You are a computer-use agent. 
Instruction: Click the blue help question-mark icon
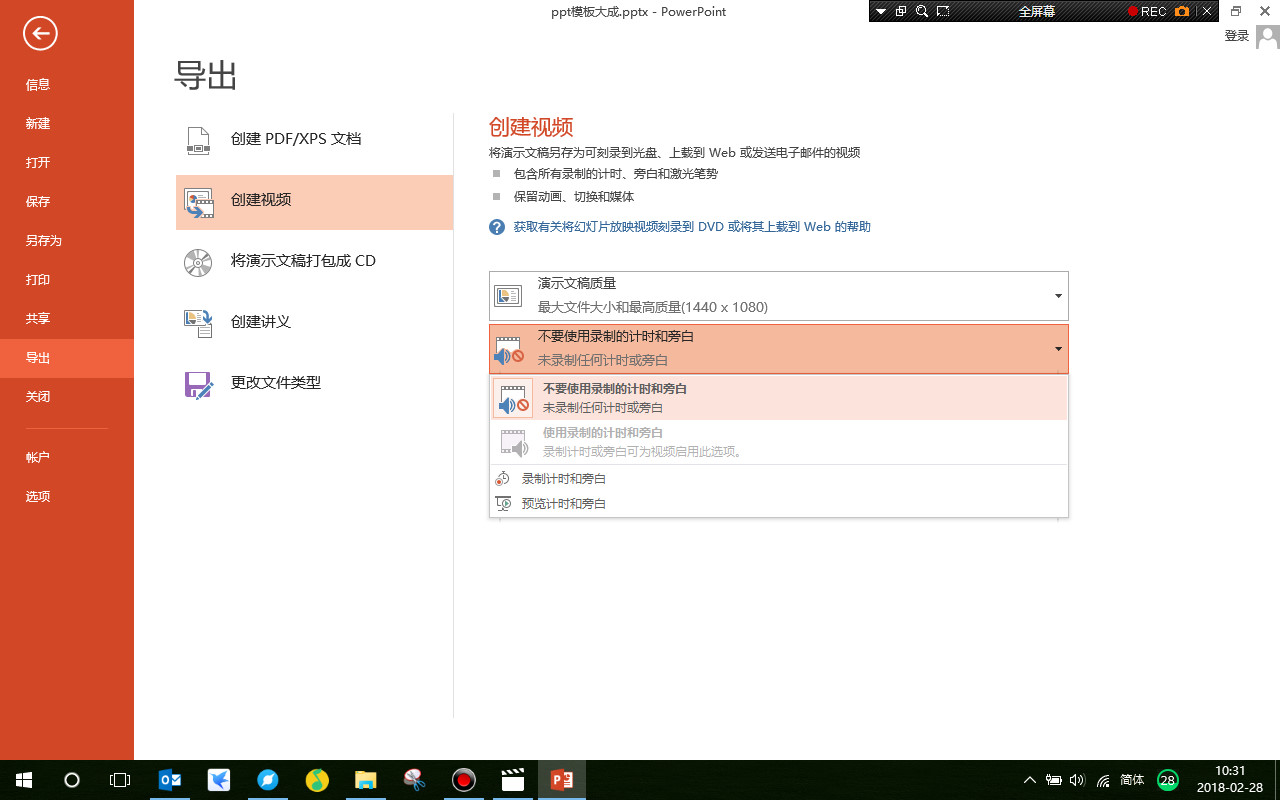click(x=495, y=227)
